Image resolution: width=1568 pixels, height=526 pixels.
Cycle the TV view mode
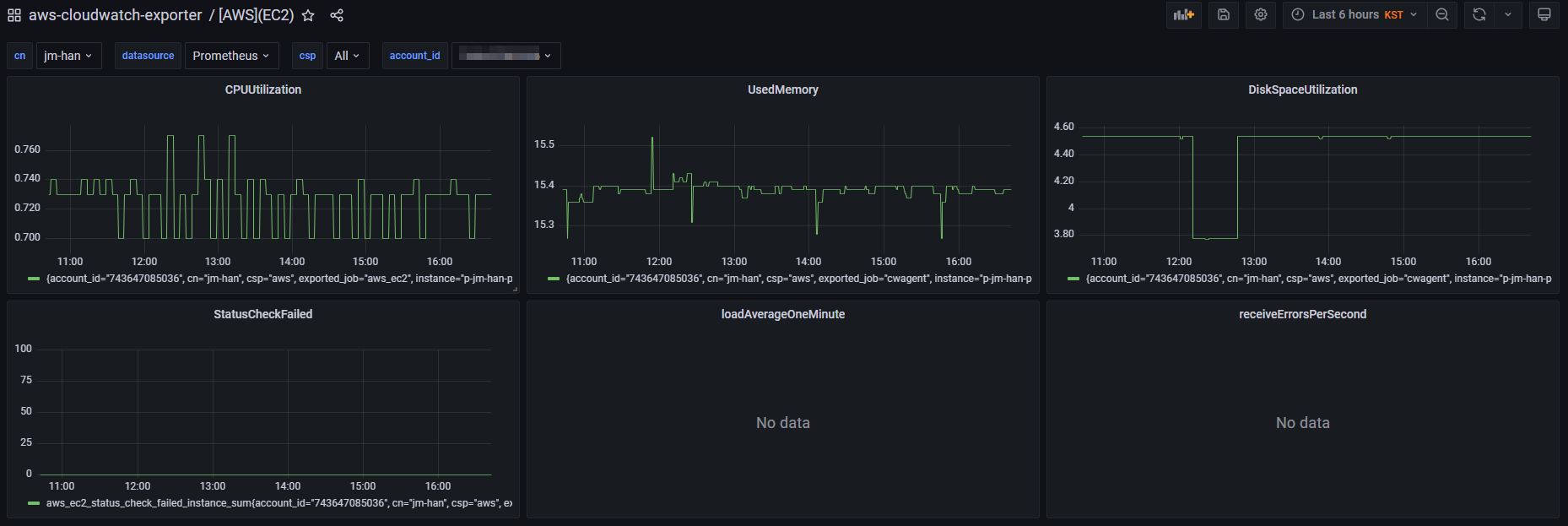pos(1544,14)
